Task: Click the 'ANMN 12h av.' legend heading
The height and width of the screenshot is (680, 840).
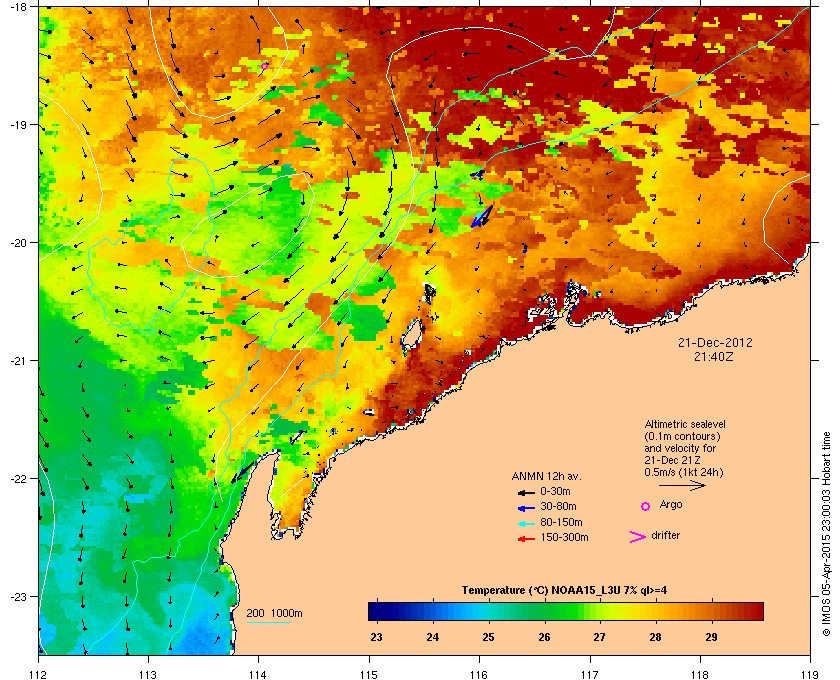Action: 546,476
